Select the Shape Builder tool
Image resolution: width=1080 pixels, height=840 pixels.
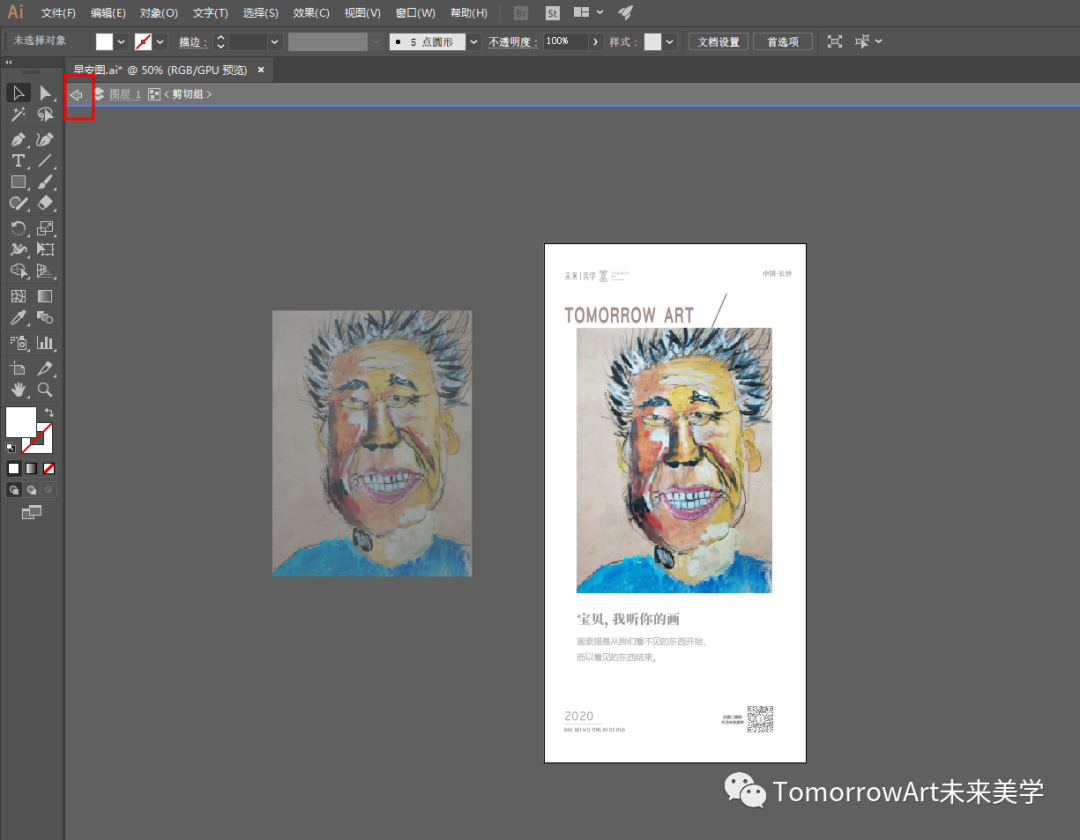18,271
